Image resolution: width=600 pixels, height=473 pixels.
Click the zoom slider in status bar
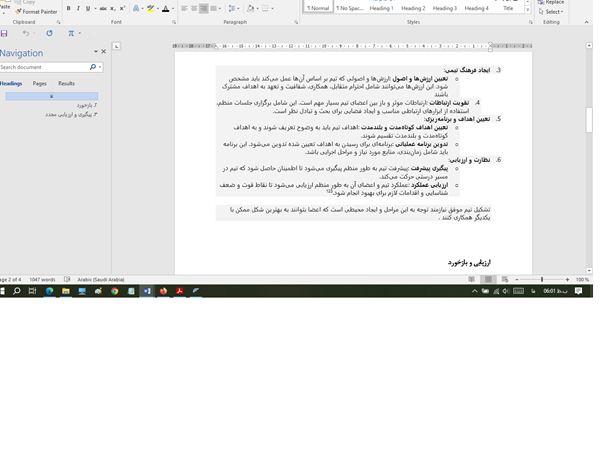pyautogui.click(x=541, y=280)
